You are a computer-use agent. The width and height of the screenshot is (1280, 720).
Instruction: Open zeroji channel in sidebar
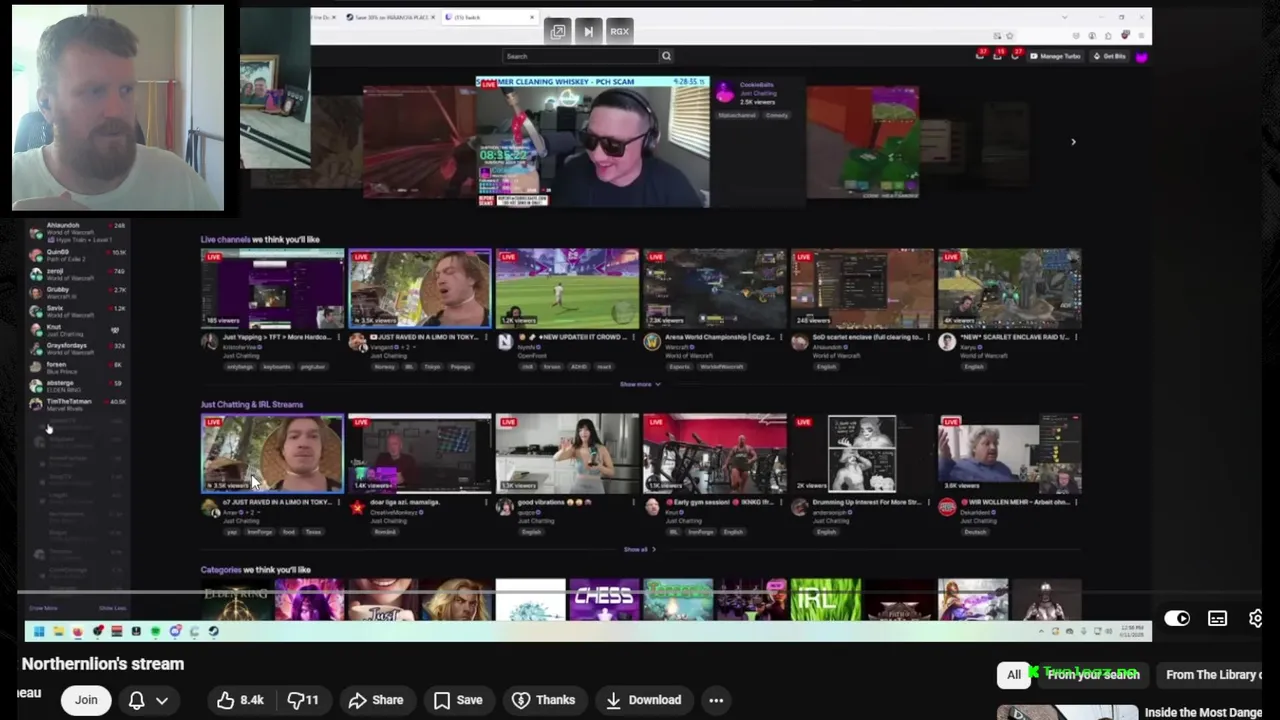78,274
